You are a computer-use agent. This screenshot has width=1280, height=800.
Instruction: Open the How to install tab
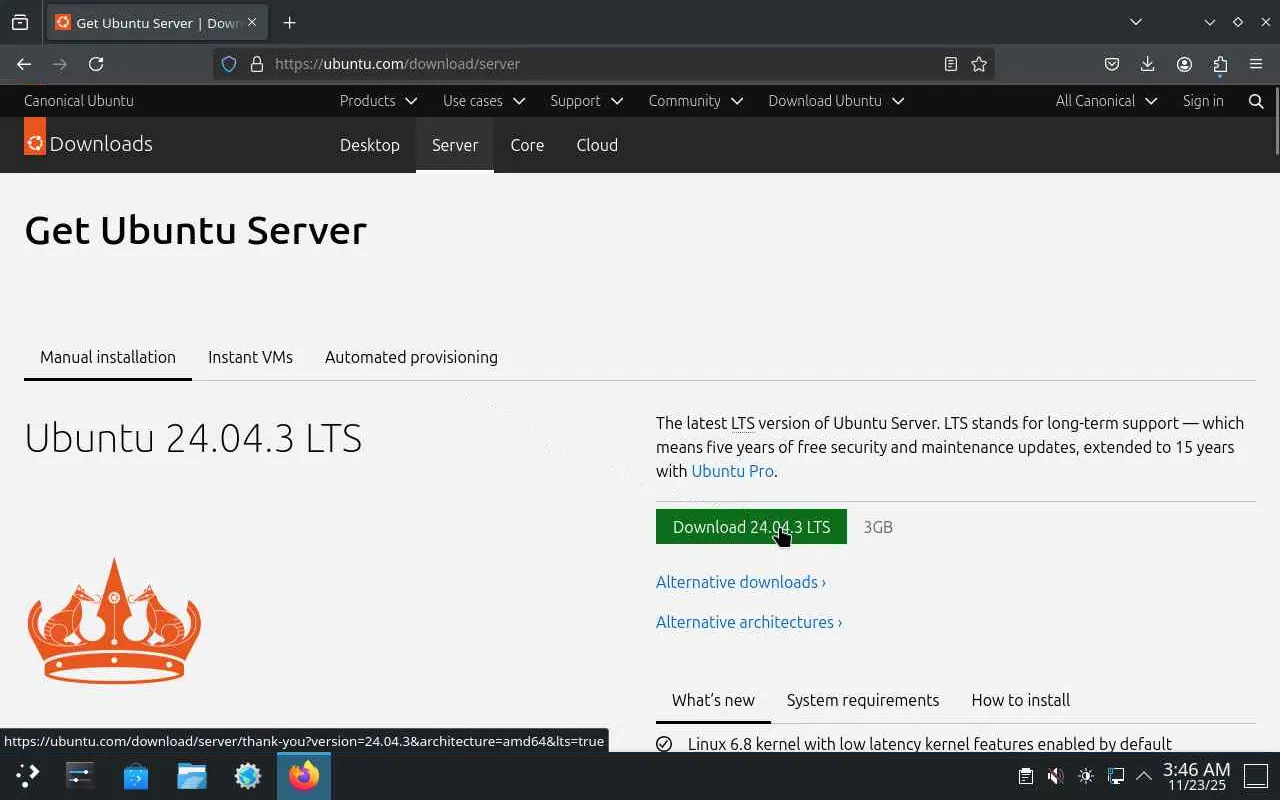1021,700
